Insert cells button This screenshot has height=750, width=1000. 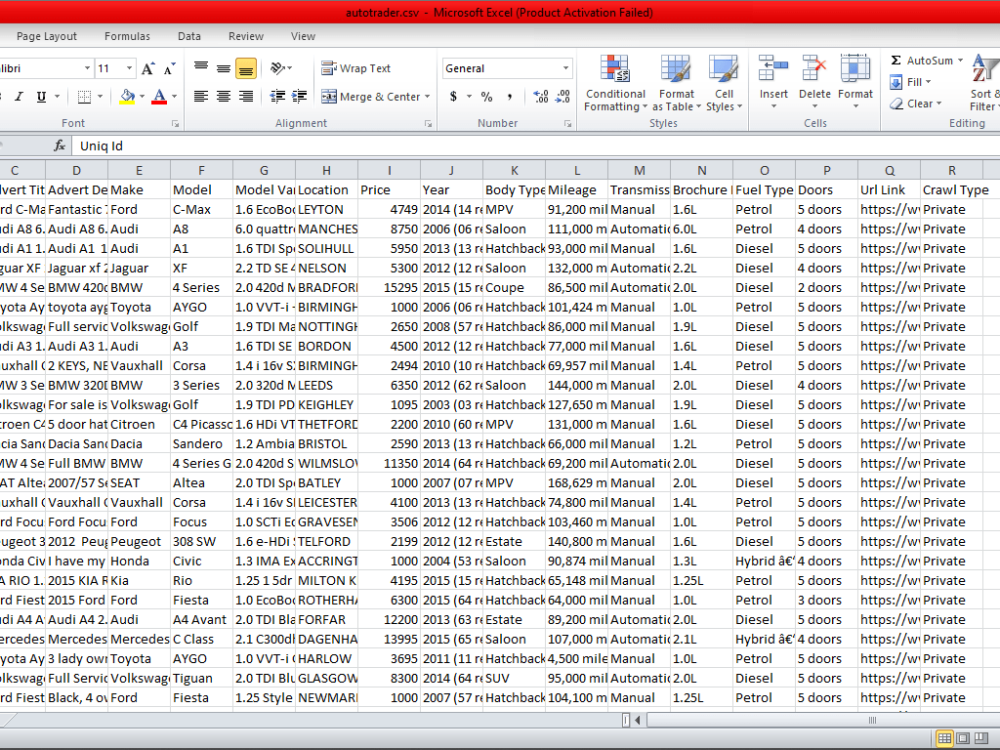(774, 82)
